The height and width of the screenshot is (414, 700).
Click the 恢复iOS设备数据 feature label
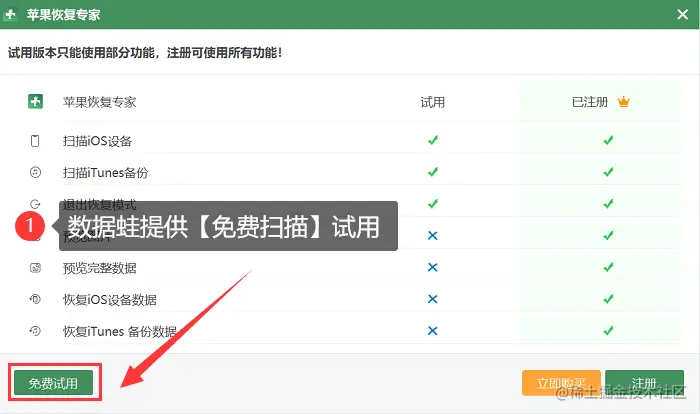pos(110,300)
